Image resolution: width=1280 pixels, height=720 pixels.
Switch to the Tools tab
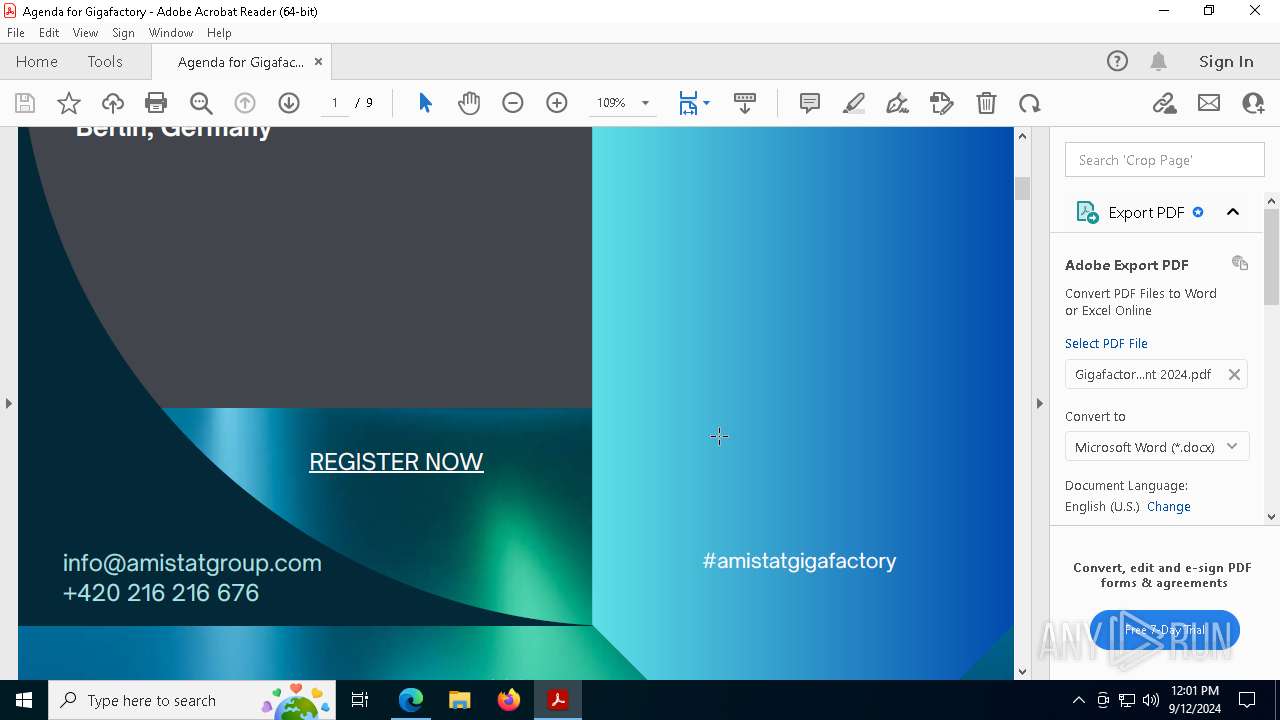[x=105, y=61]
